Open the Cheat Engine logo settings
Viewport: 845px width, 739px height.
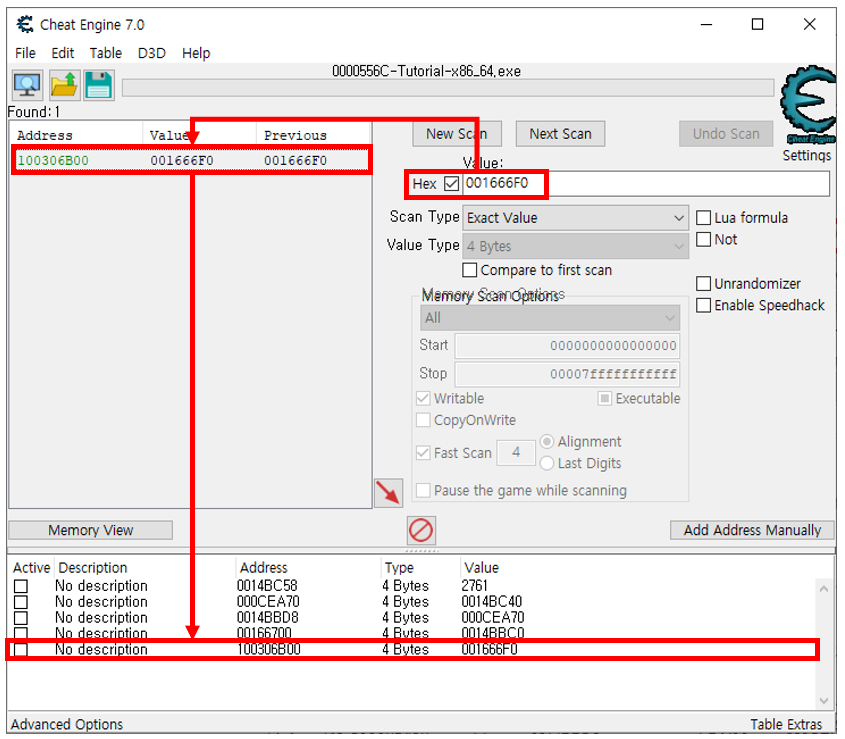[x=808, y=106]
